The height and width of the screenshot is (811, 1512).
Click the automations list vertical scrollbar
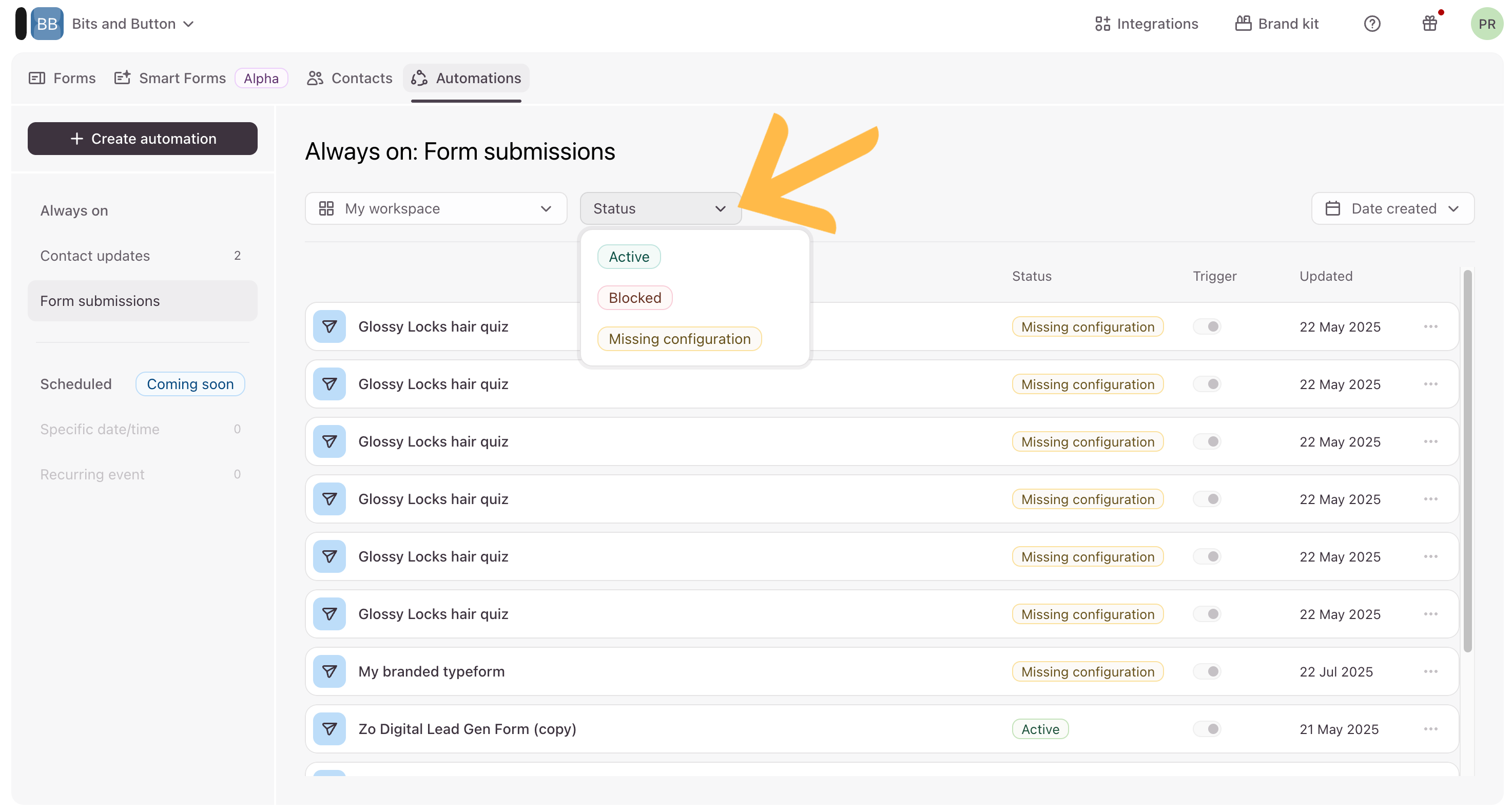(x=1467, y=460)
